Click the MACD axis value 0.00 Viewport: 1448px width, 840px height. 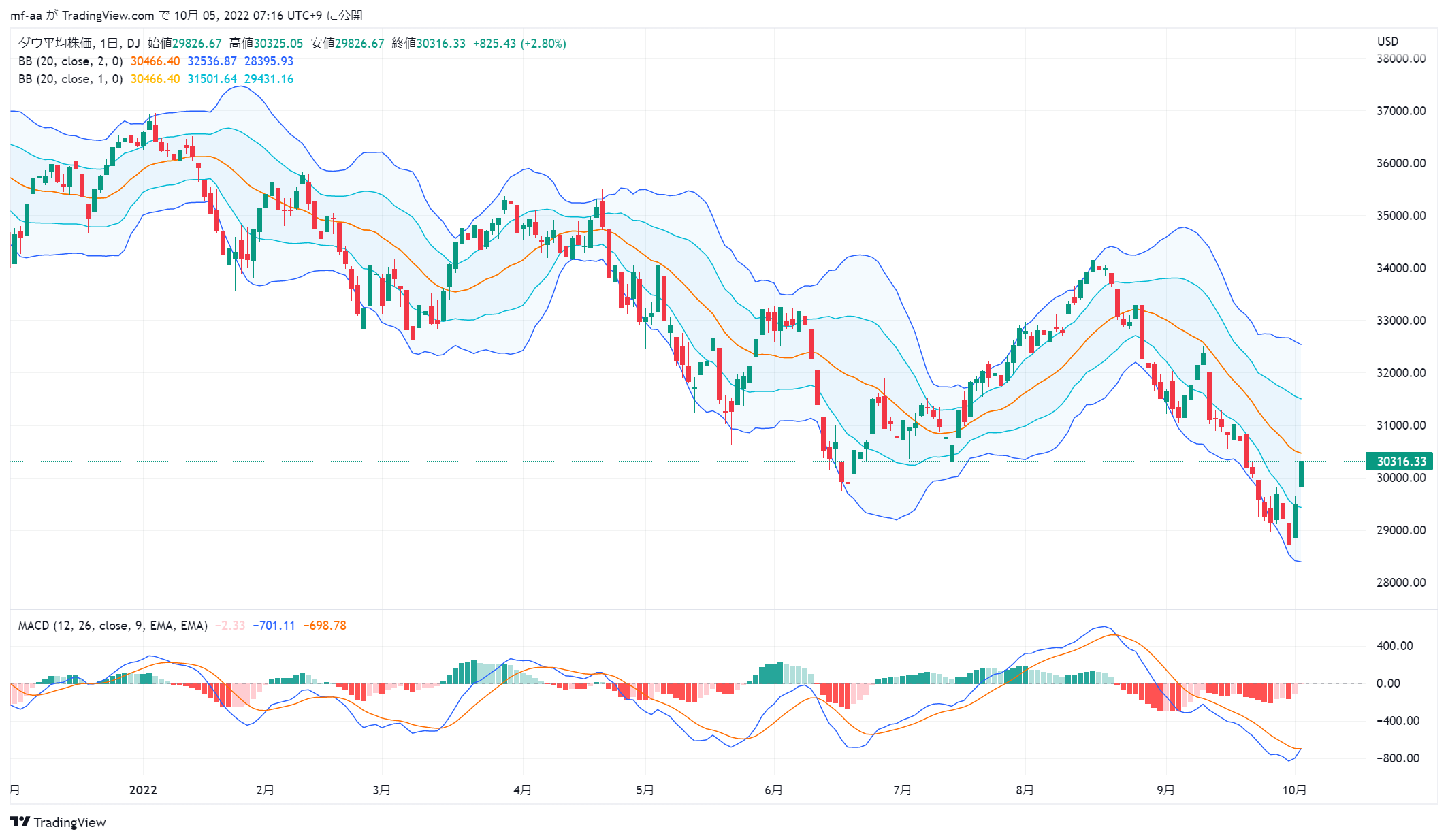click(x=1388, y=683)
